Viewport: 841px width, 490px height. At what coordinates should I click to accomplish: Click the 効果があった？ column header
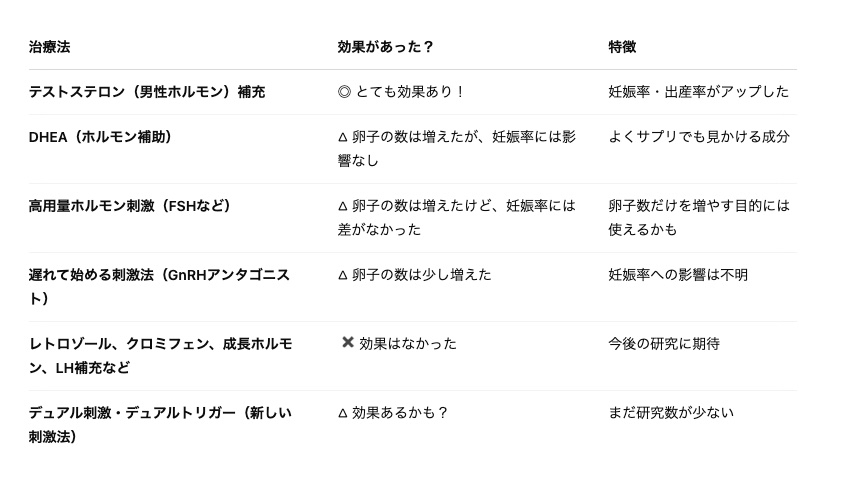pyautogui.click(x=386, y=47)
